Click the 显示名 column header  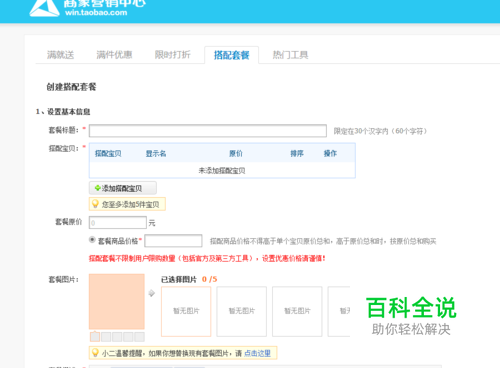(x=156, y=154)
